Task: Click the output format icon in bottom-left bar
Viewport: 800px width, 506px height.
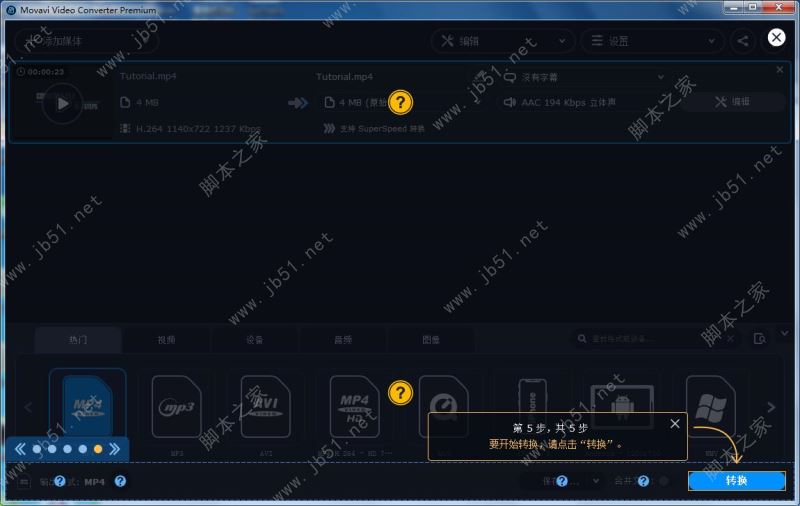Action: pos(24,481)
